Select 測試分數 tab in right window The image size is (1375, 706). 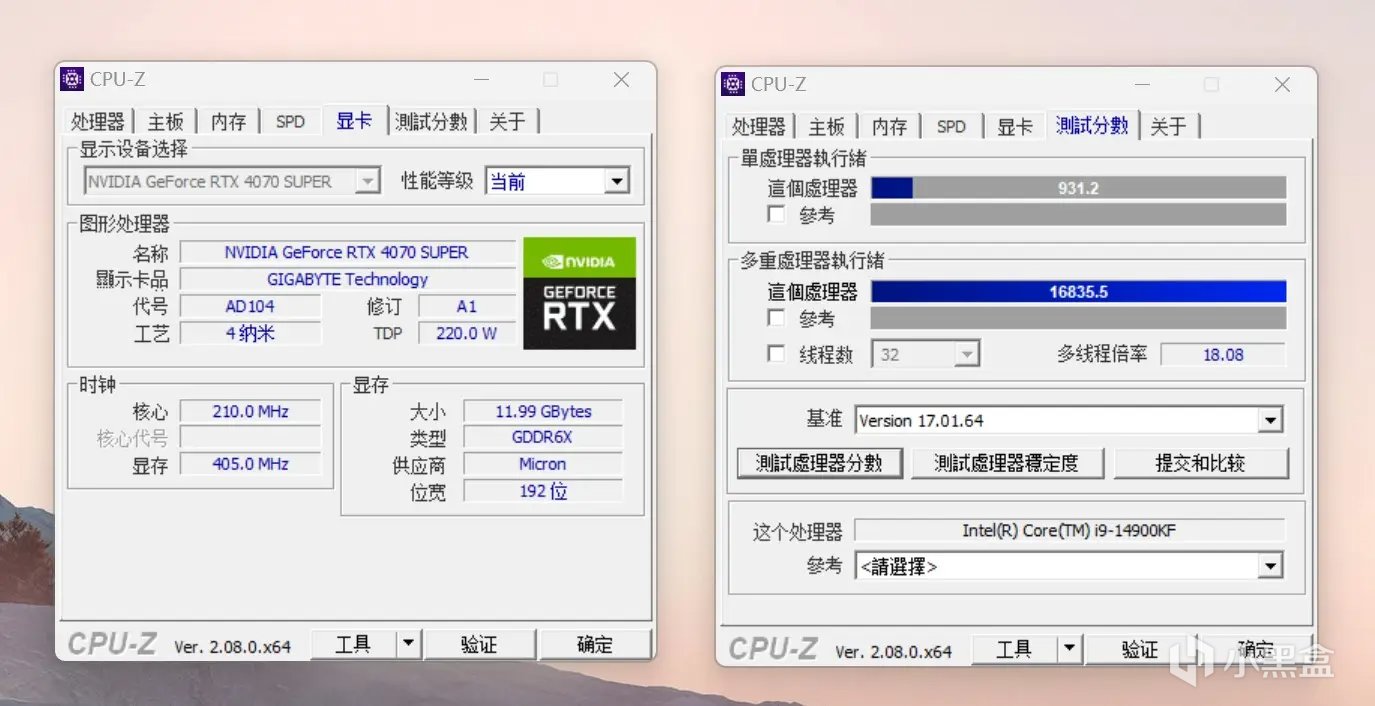pos(1092,125)
